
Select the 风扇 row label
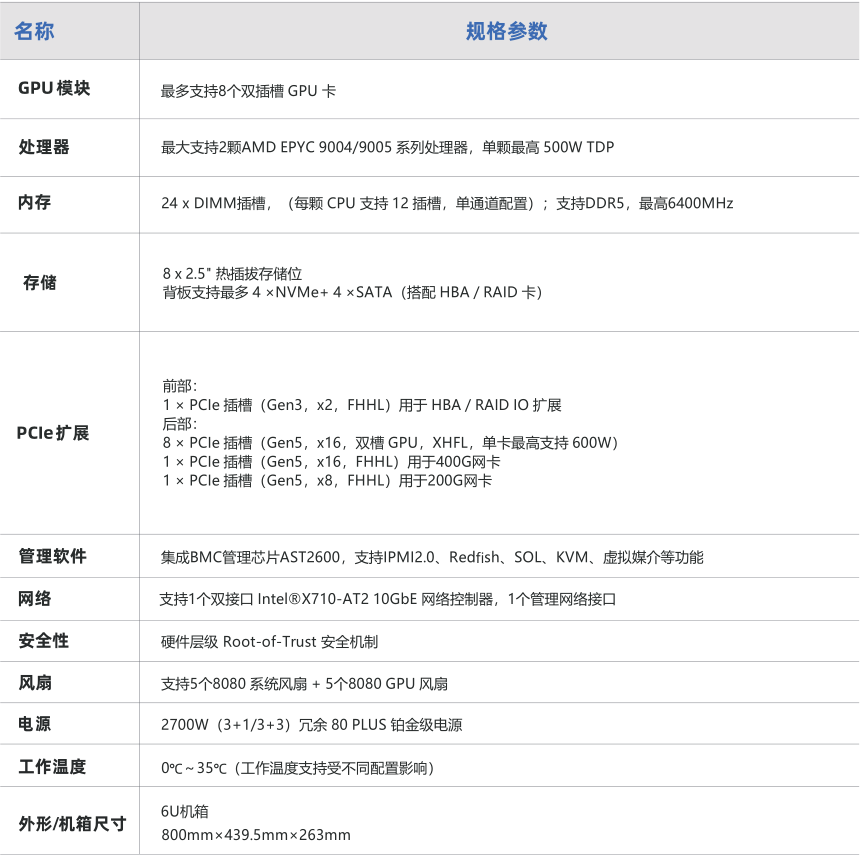point(35,683)
